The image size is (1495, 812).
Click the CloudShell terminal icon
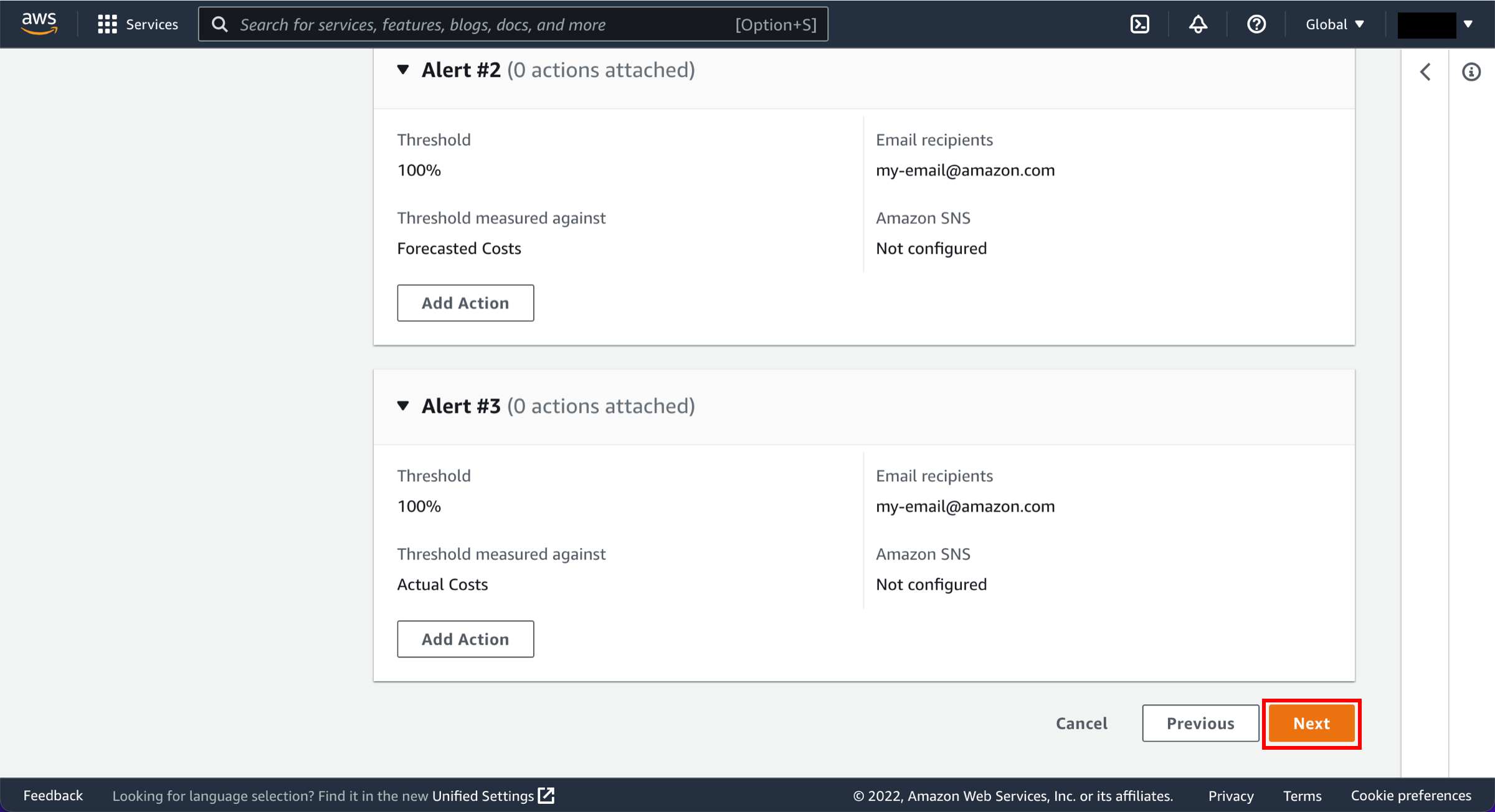coord(1139,23)
